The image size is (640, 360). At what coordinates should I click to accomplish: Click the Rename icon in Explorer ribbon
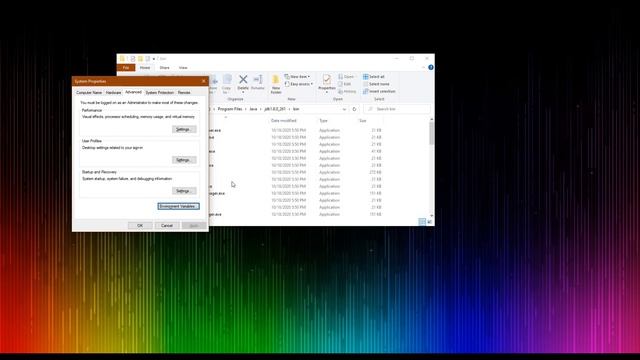click(258, 83)
